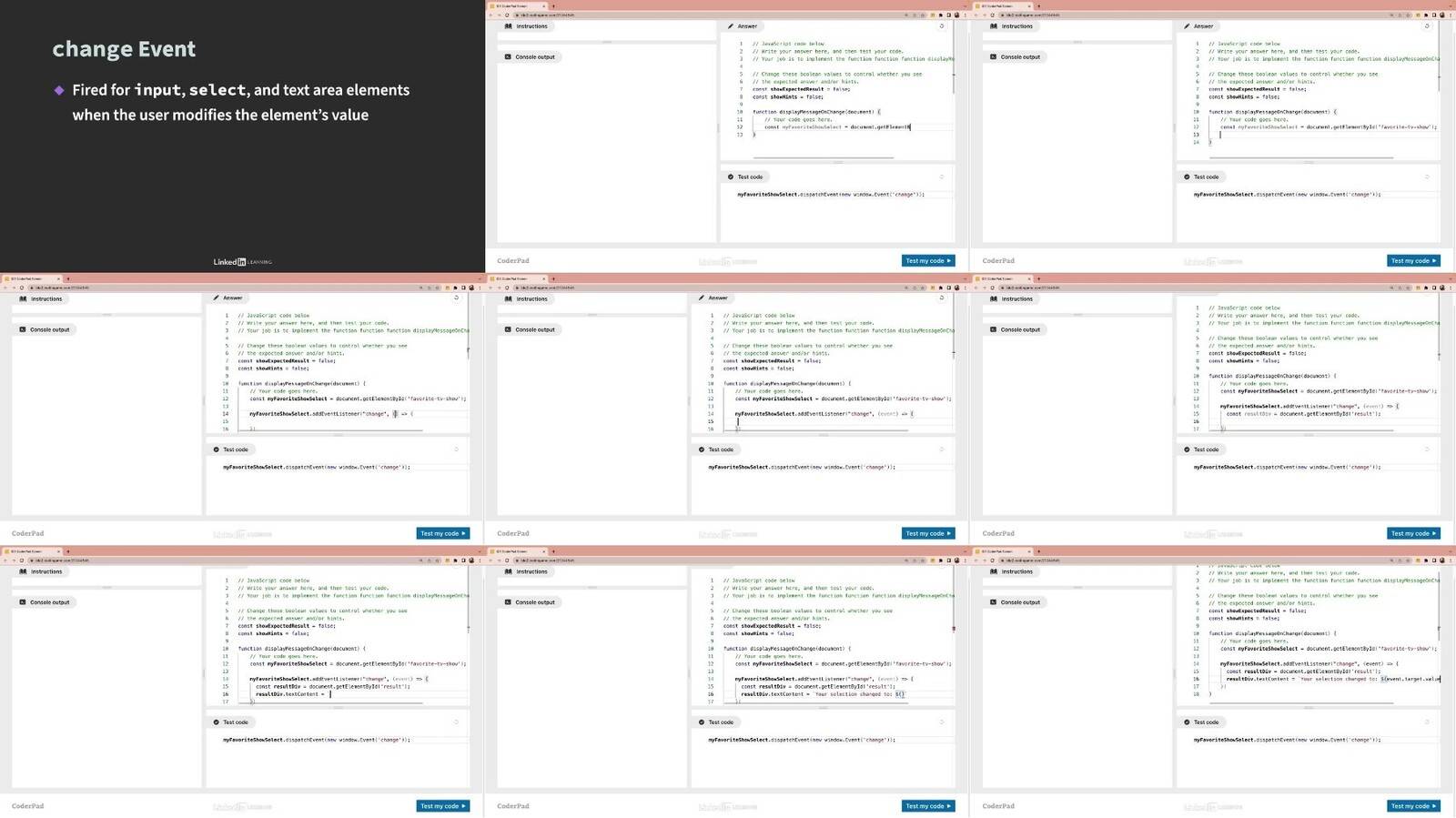Select Test code tab under 'event.target.value' code
This screenshot has width=1456, height=818.
1201,722
